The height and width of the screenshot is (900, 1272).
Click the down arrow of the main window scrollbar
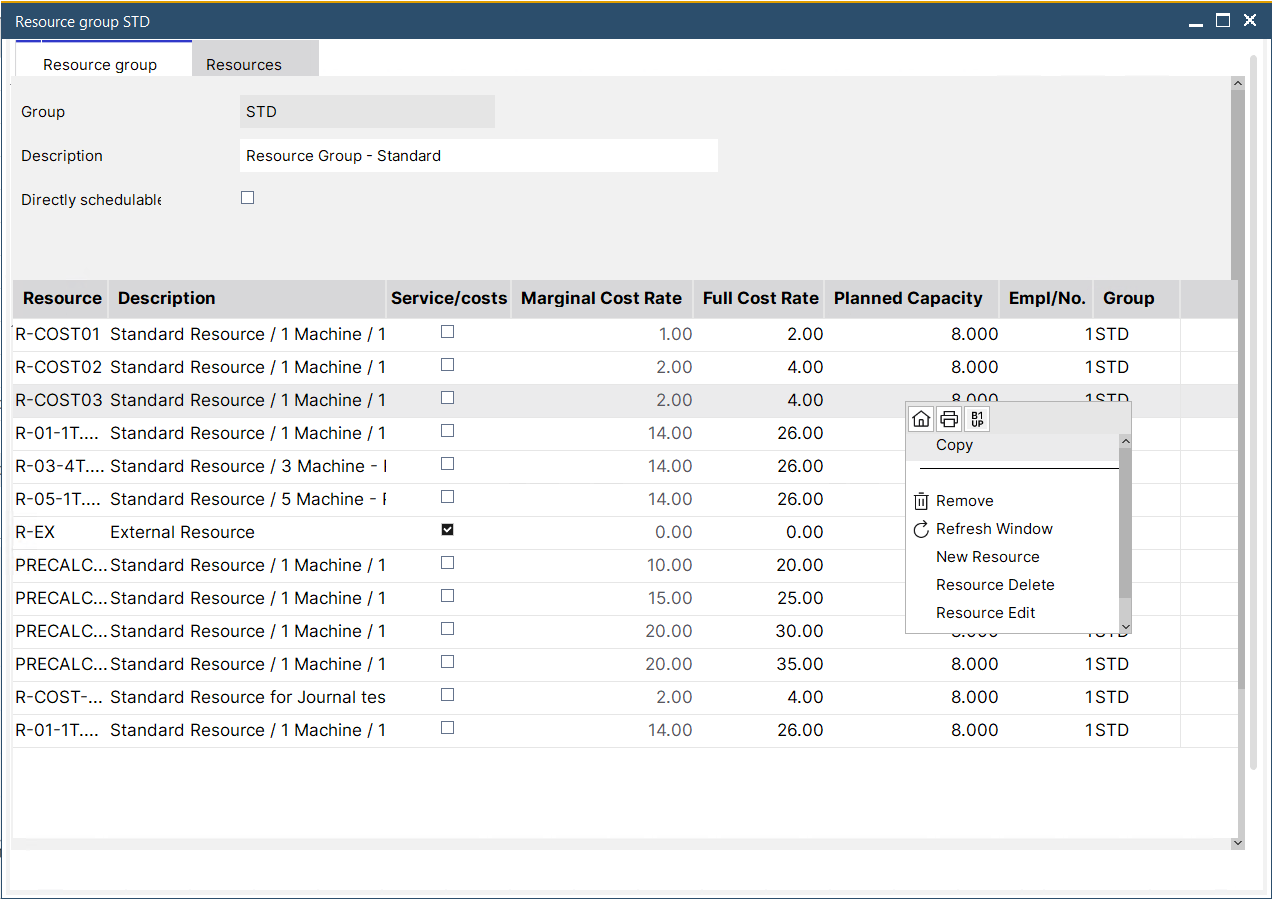[1237, 843]
